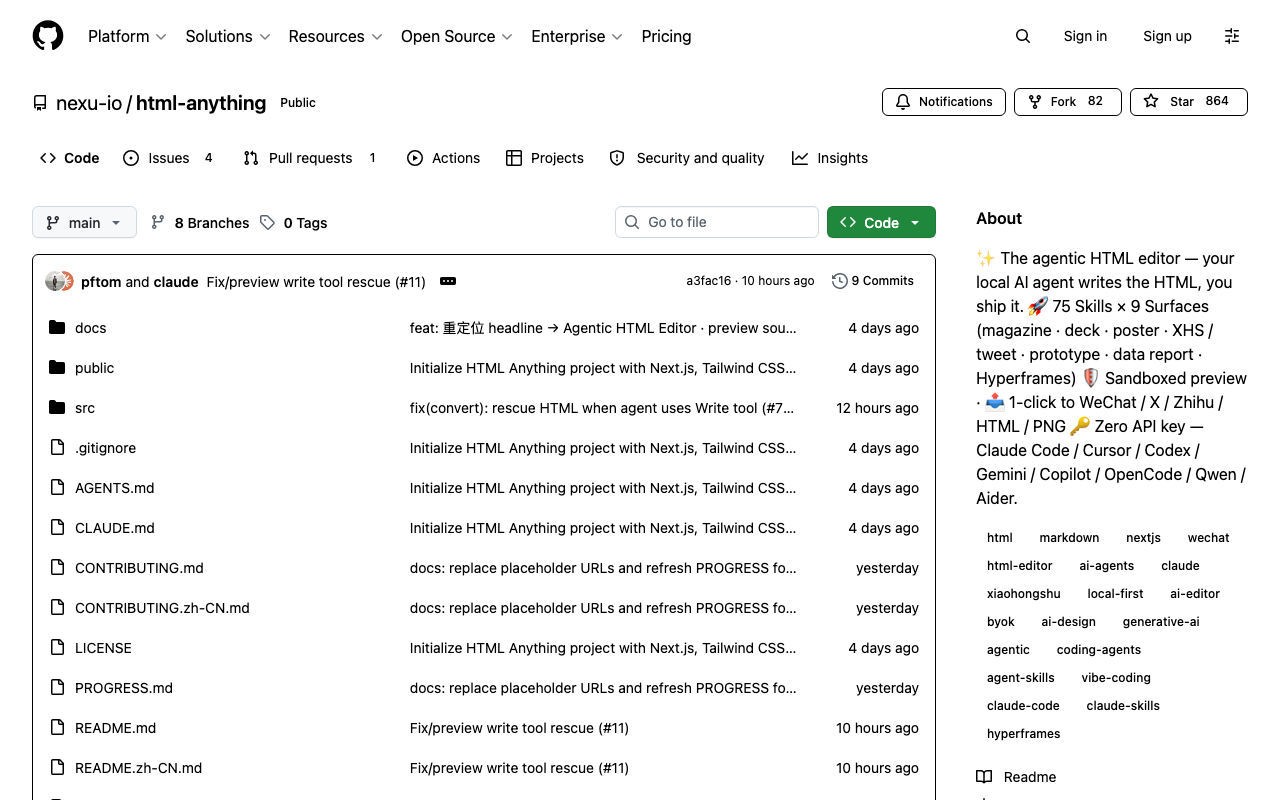Click the hyperframes topic tag

pos(1023,734)
